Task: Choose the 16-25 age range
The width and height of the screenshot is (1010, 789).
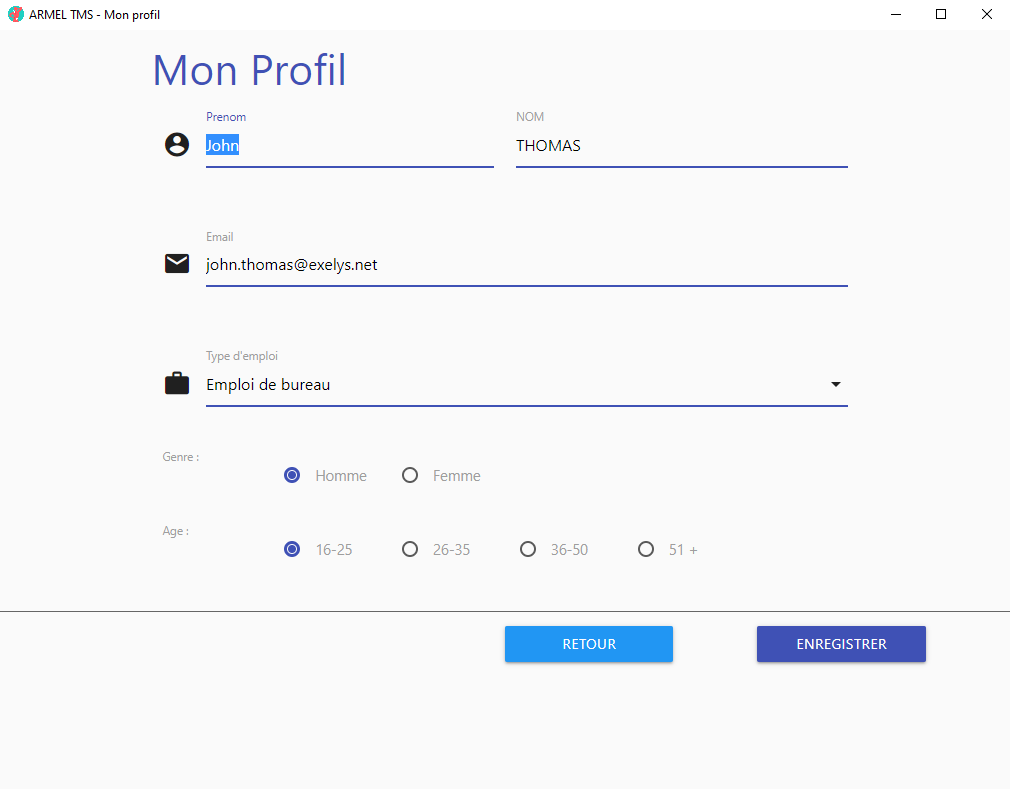Action: coord(292,549)
